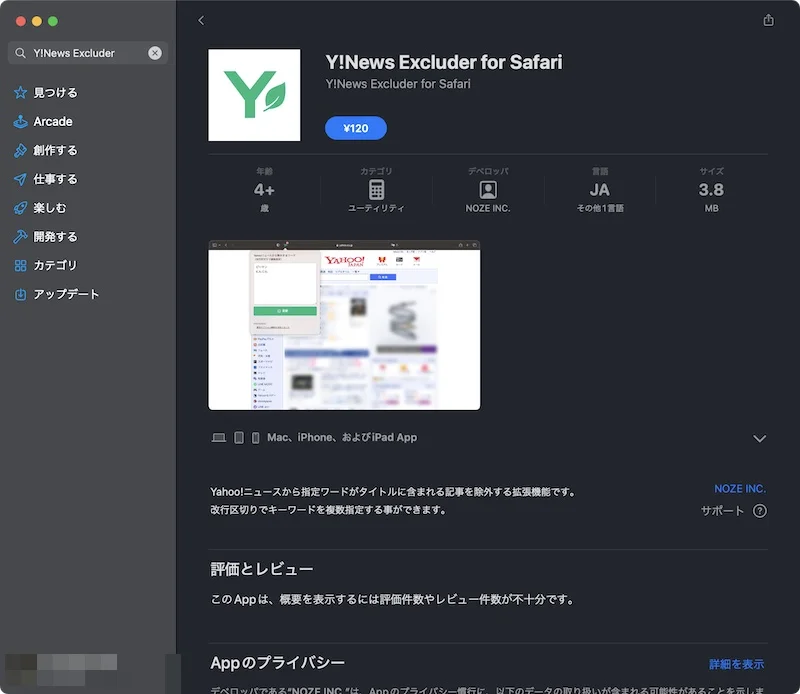Open アップデート updates section
Viewport: 800px width, 694px height.
click(x=66, y=295)
